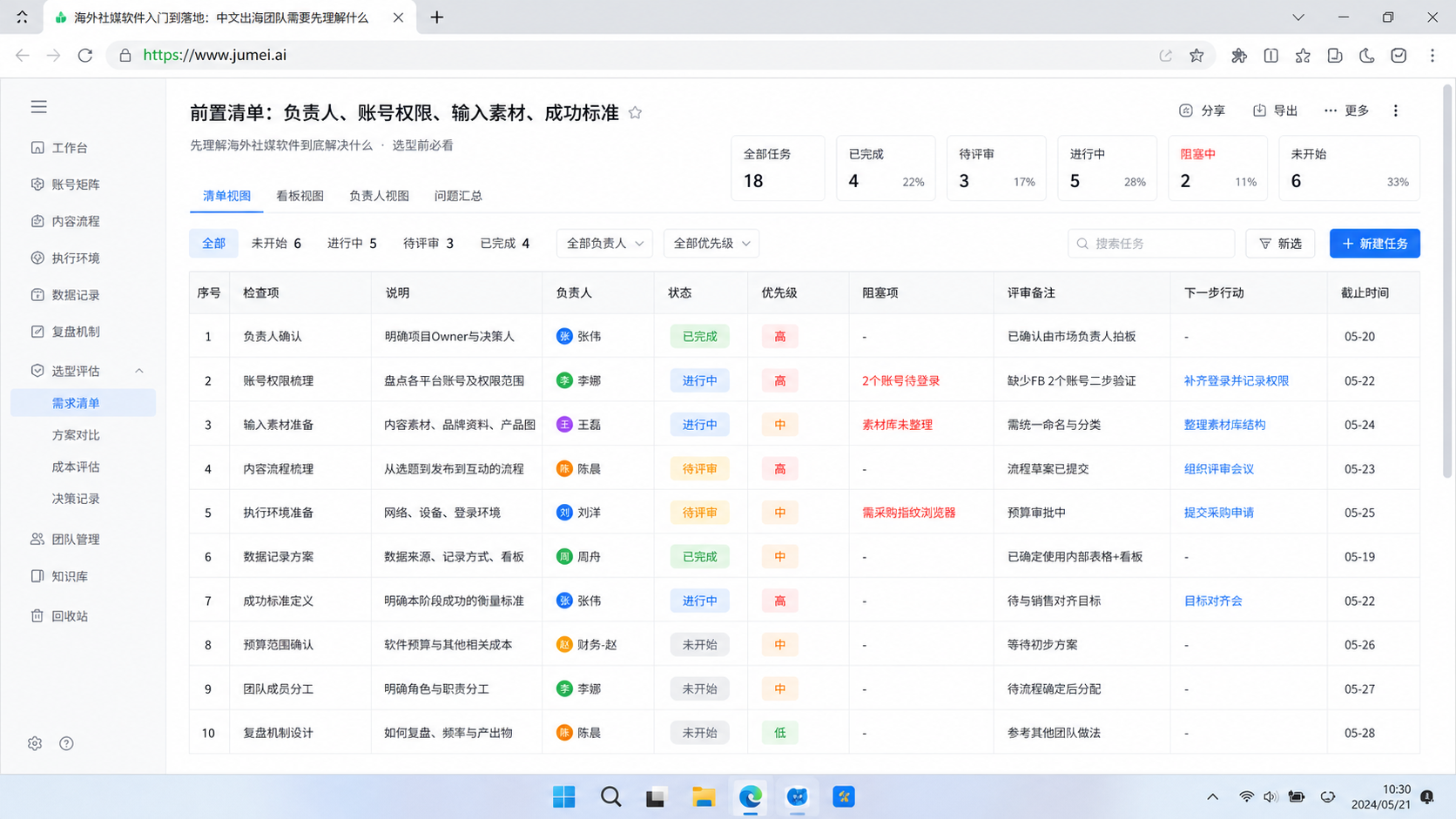Open the Windows Start menu

[564, 796]
